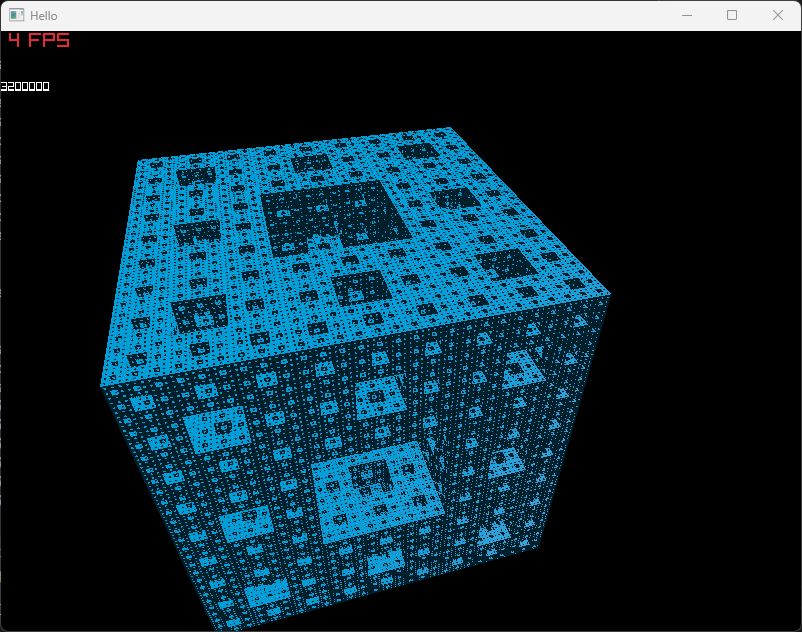Image resolution: width=802 pixels, height=632 pixels.
Task: Minimize the Hello window
Action: coord(687,15)
